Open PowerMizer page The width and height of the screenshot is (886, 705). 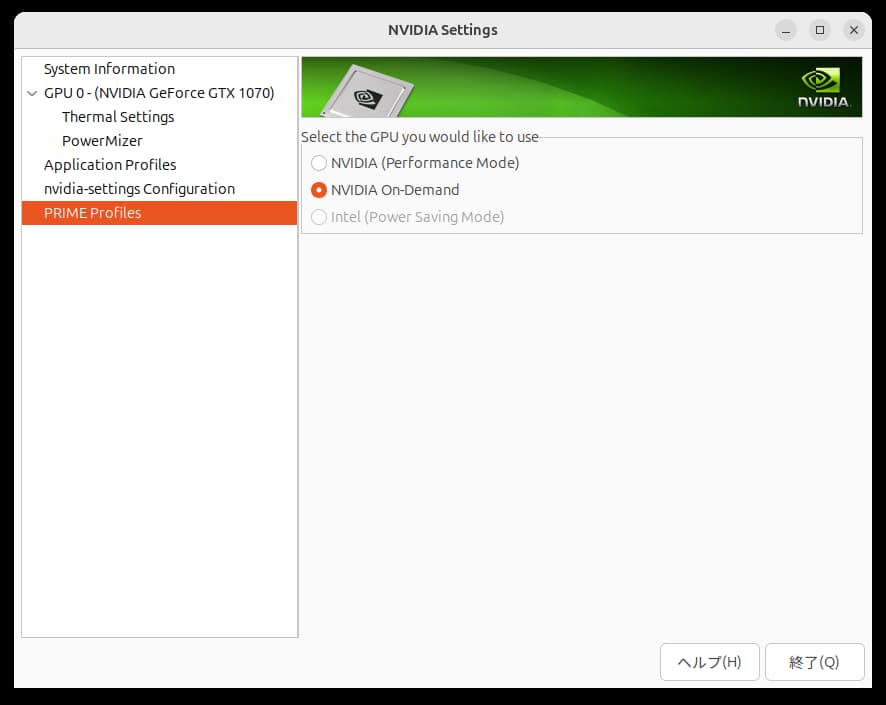coord(102,141)
